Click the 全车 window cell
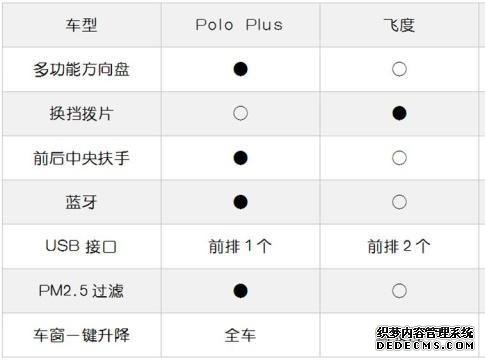The height and width of the screenshot is (360, 485). [x=240, y=335]
